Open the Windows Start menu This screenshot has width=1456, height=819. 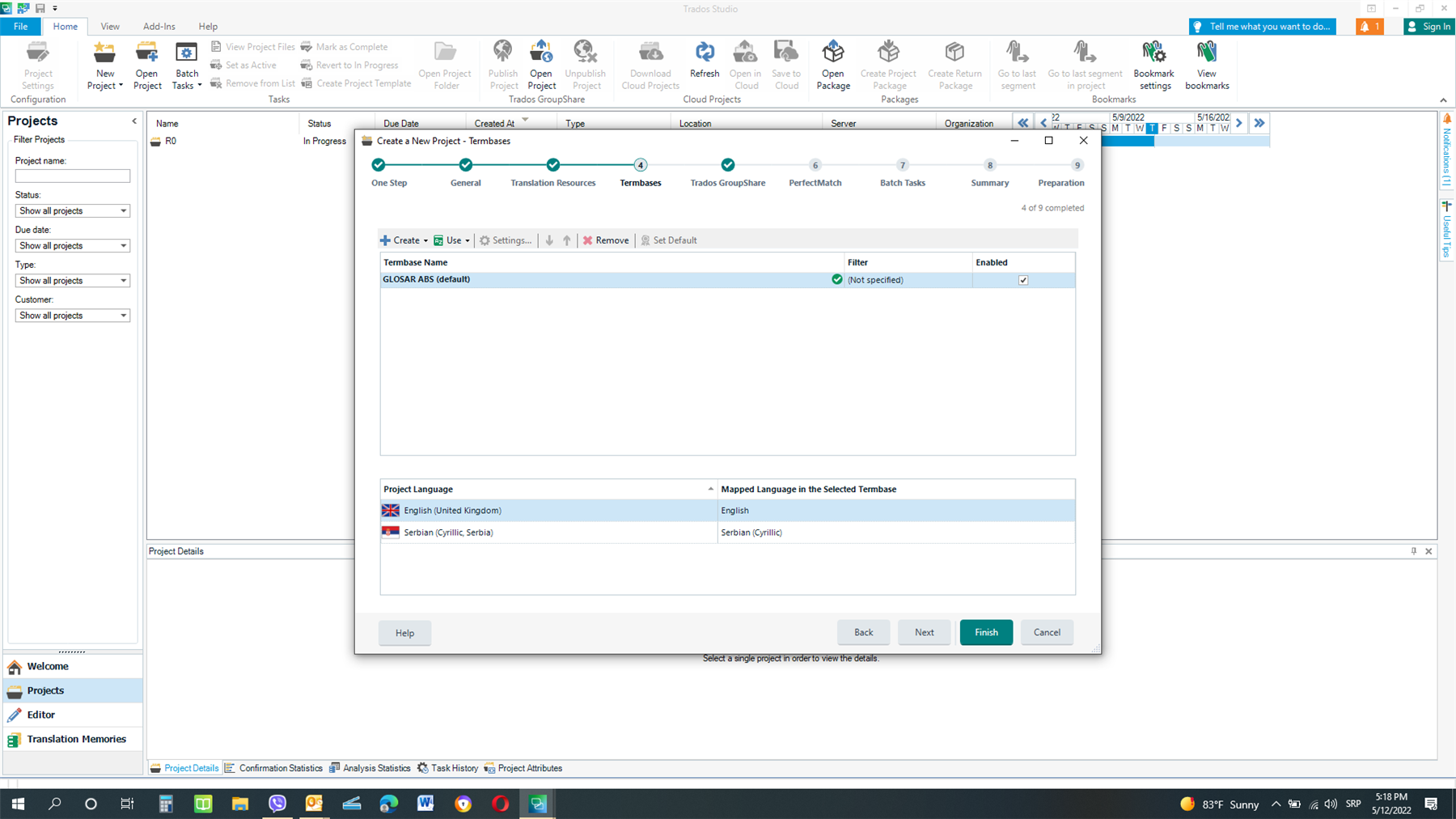18,804
